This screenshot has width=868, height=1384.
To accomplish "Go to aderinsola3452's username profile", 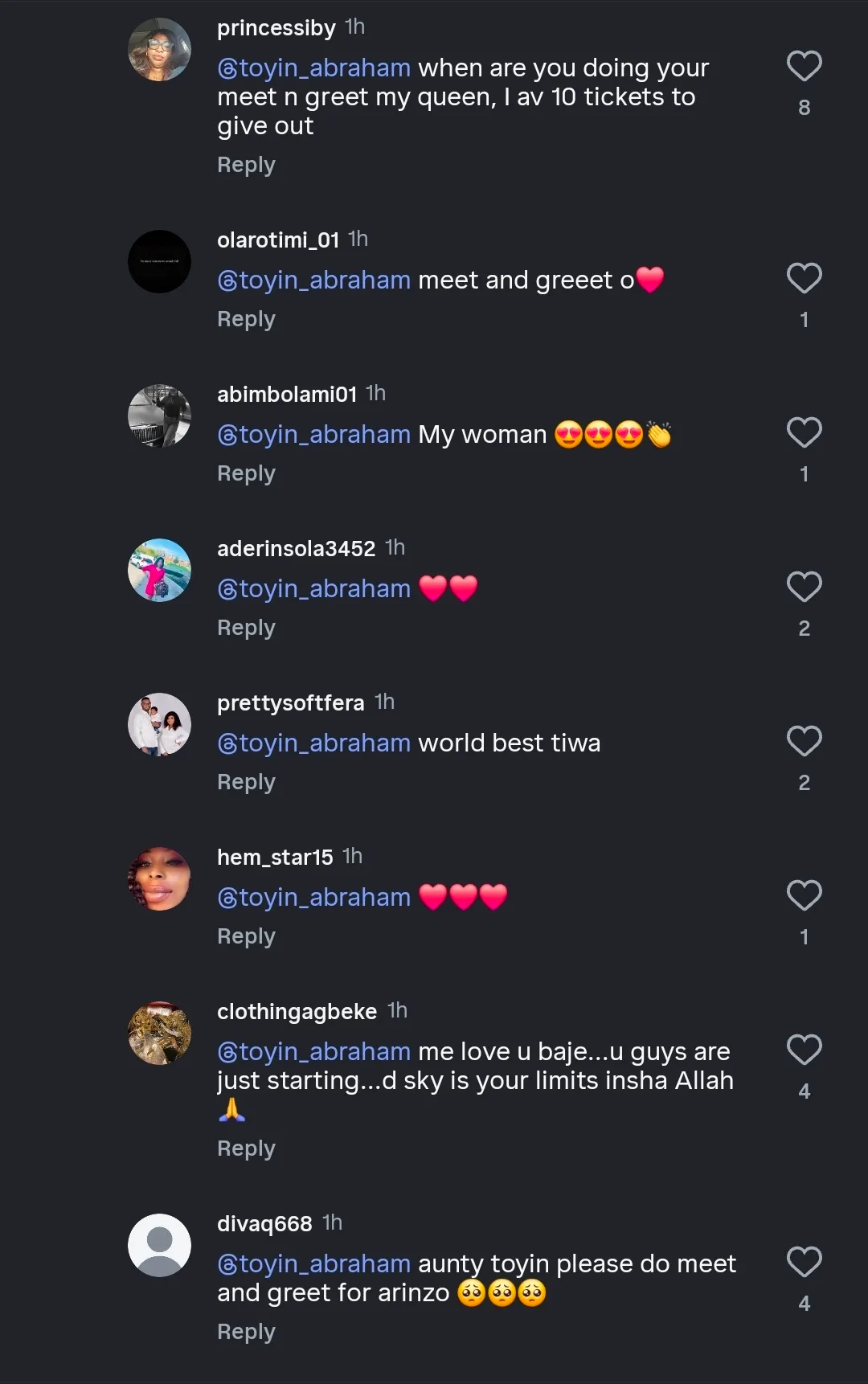I will pos(296,549).
